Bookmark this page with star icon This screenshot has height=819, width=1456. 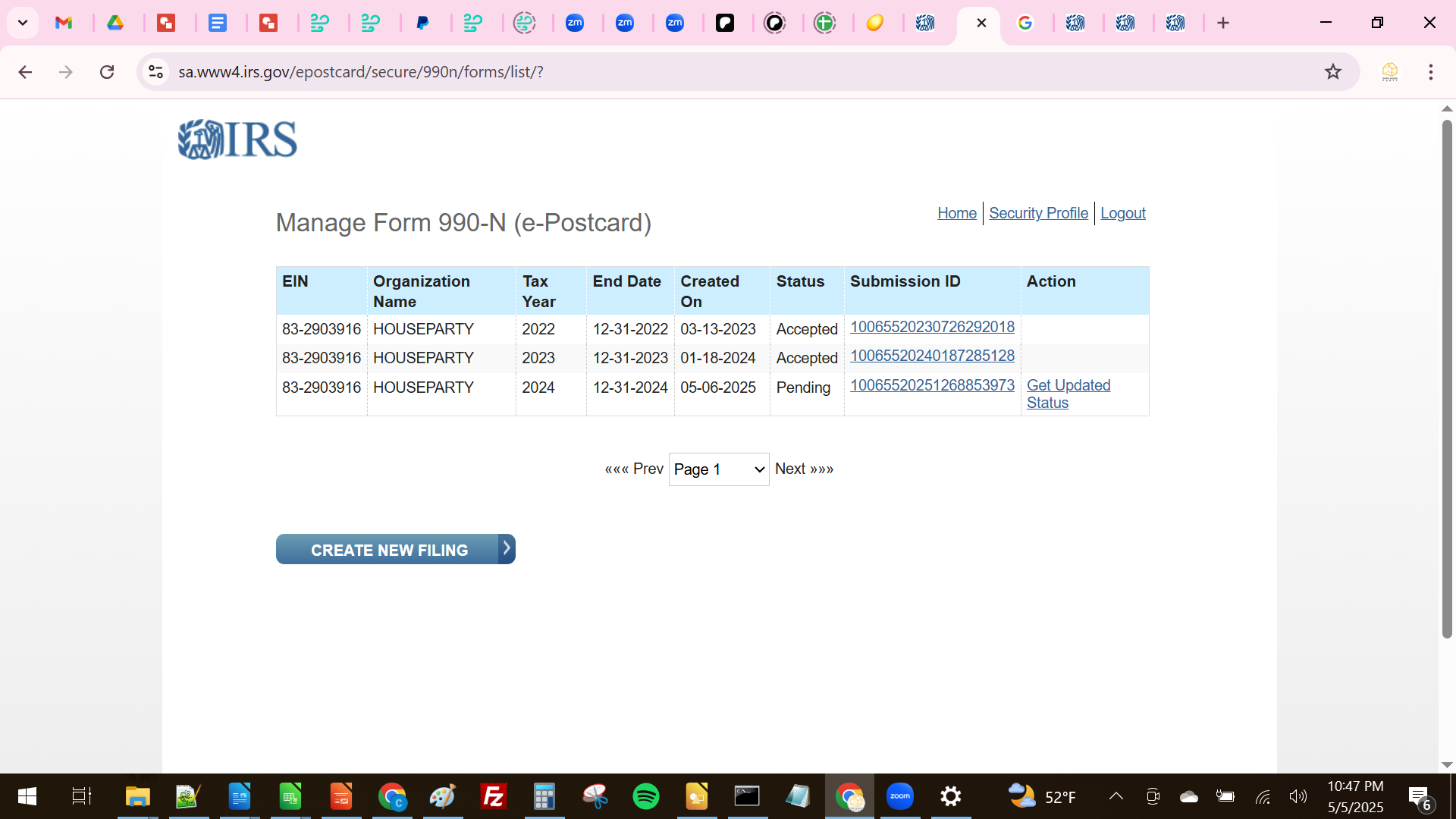pyautogui.click(x=1332, y=72)
